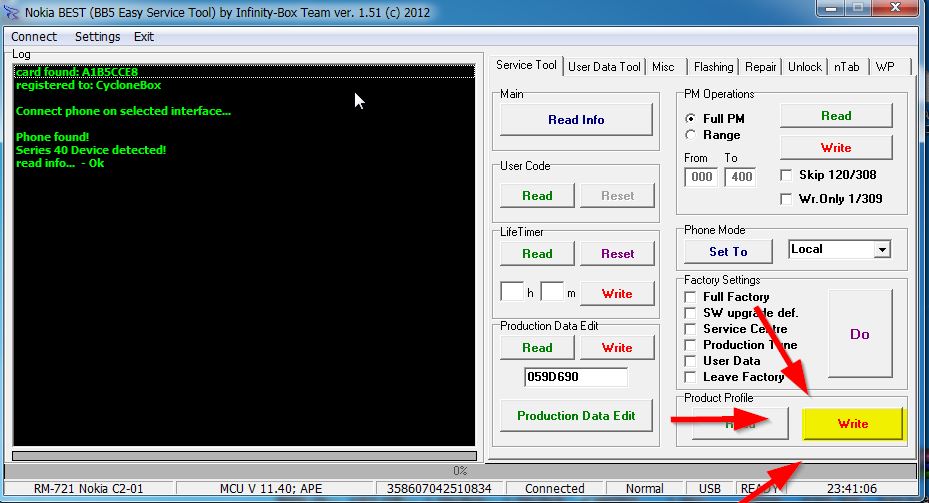This screenshot has width=929, height=503.
Task: Select the nTab tab
Action: (847, 67)
